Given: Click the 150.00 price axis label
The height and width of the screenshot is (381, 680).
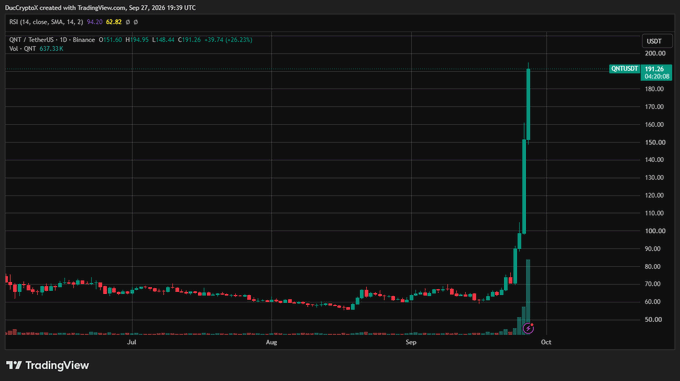Looking at the screenshot, I should tap(654, 142).
